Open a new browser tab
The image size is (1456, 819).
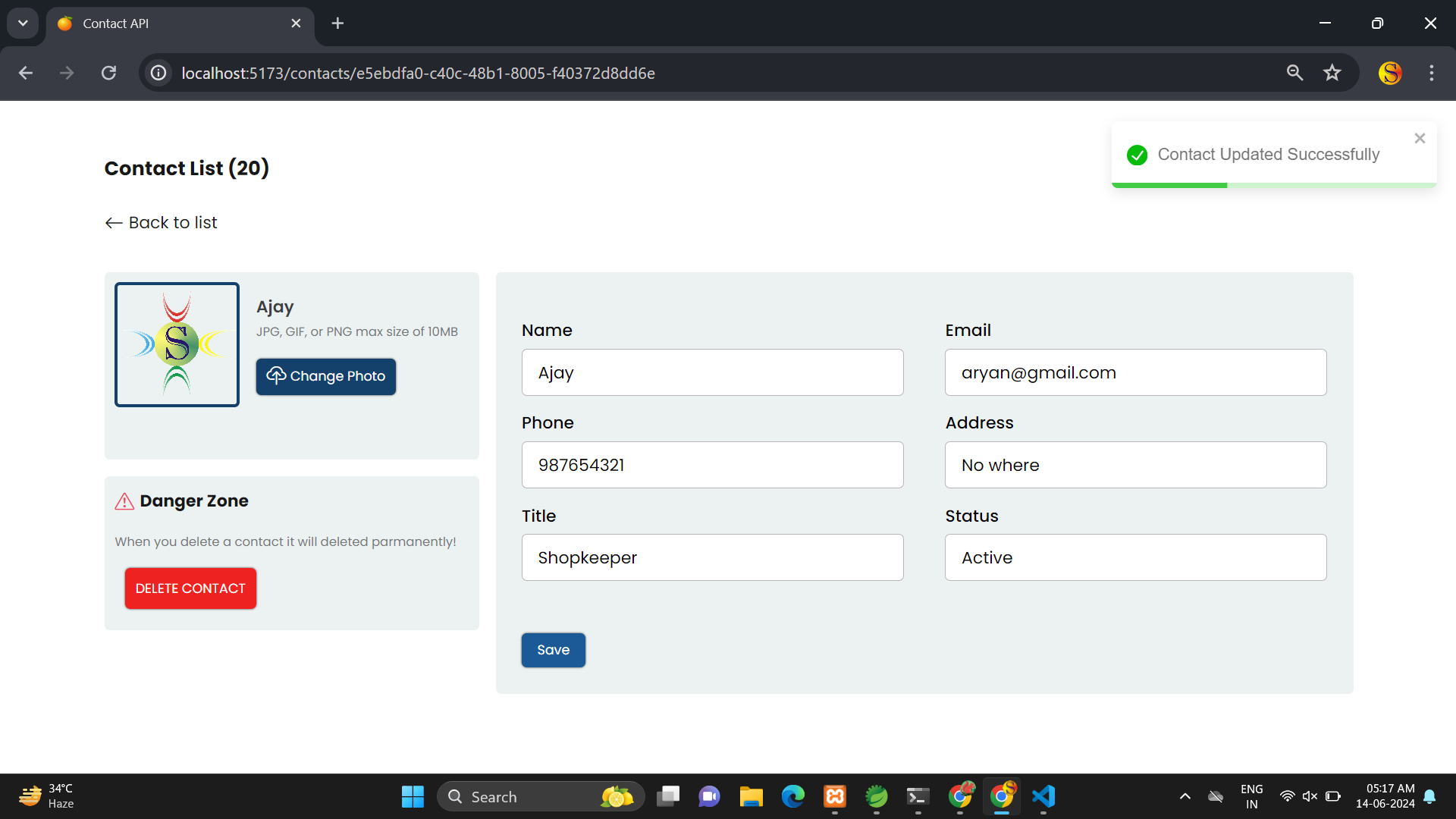point(337,24)
